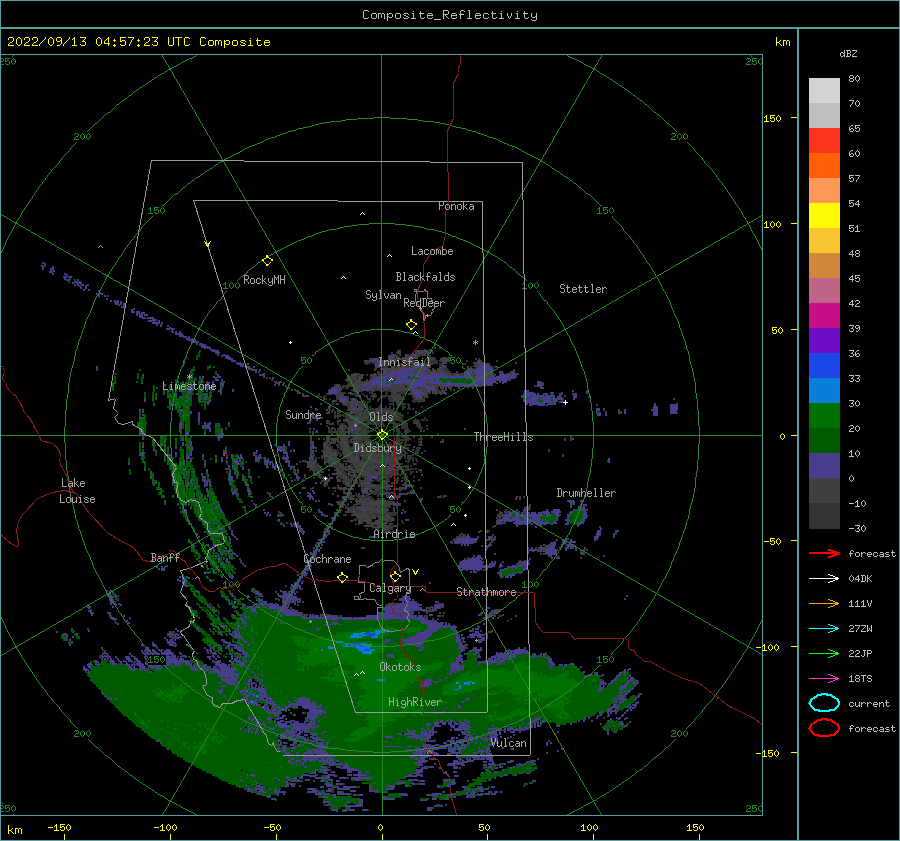The width and height of the screenshot is (900, 841).
Task: Click the 22JP legend label
Action: coord(860,653)
